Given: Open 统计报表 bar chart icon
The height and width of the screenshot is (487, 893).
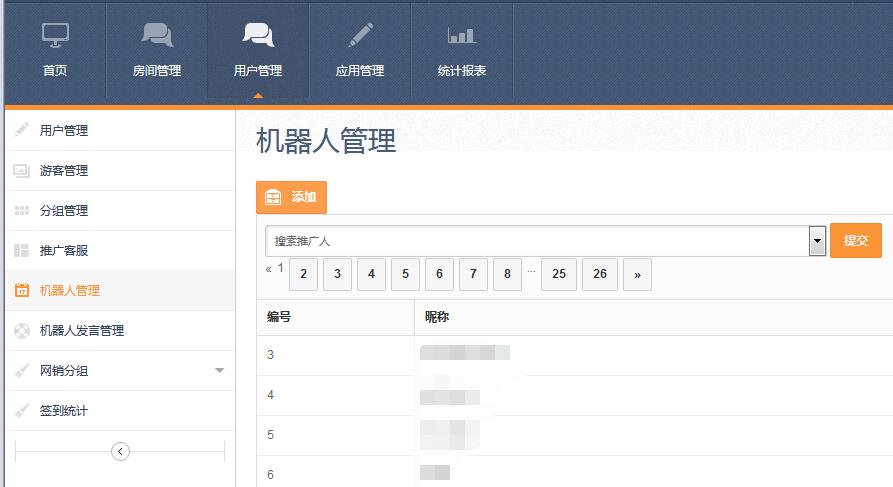Looking at the screenshot, I should click(x=461, y=36).
